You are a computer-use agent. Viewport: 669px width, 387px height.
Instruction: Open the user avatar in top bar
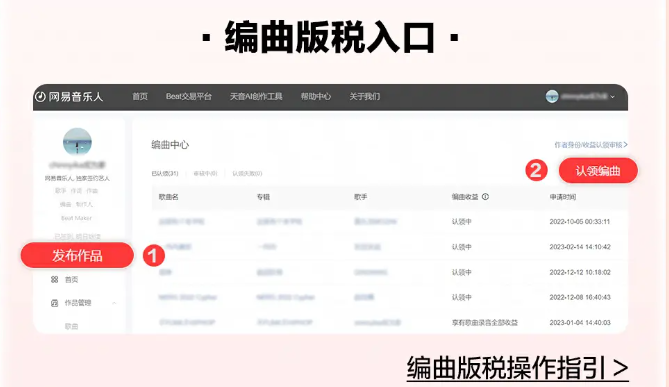tap(552, 96)
